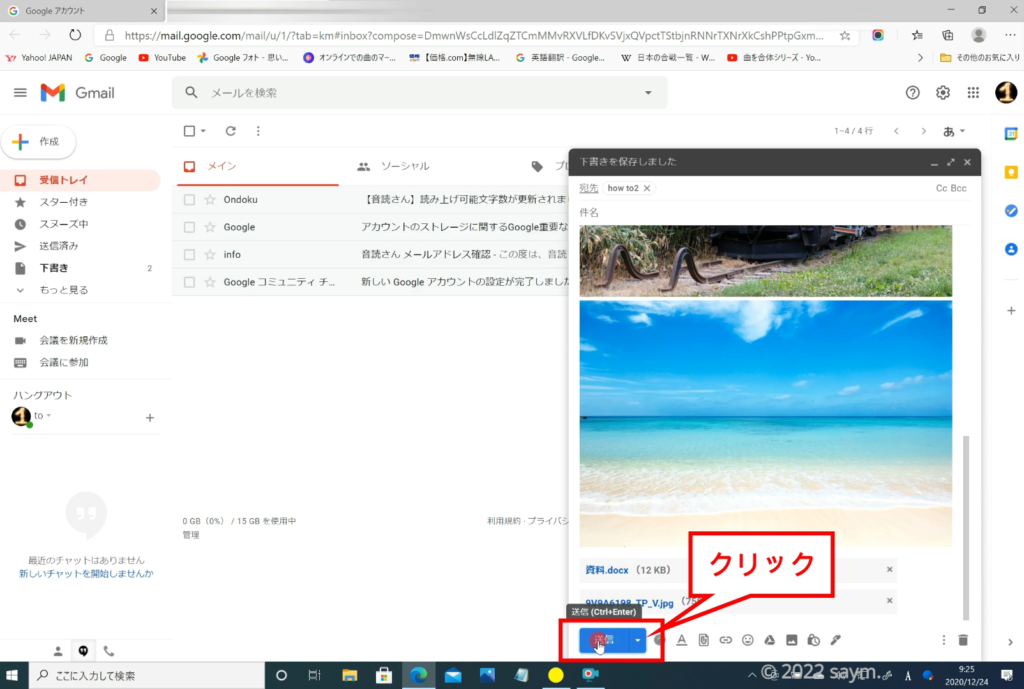
Task: Click the insert photo icon
Action: tap(792, 640)
